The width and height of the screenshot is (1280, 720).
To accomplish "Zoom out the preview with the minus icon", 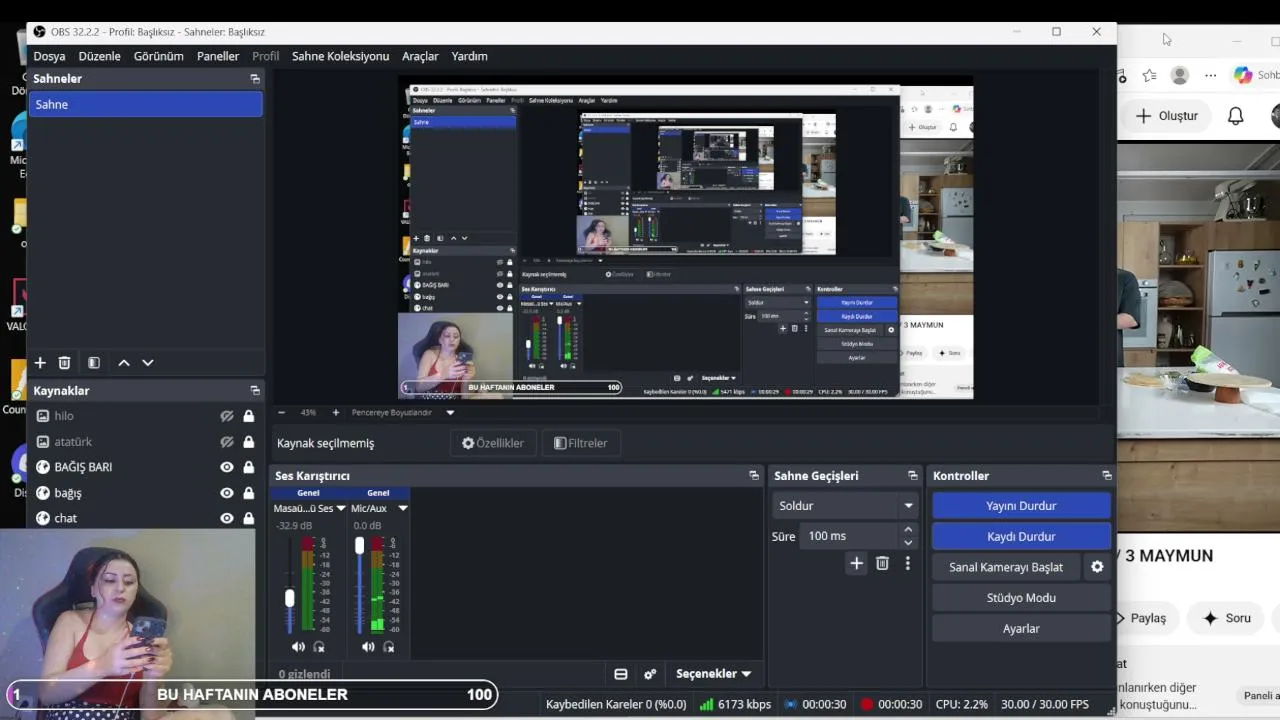I will 282,412.
